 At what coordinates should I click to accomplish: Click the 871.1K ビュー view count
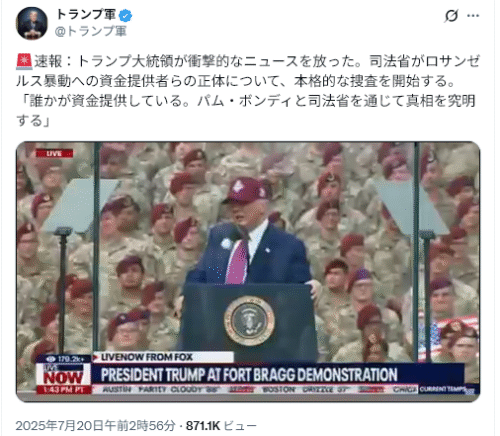click(x=221, y=426)
